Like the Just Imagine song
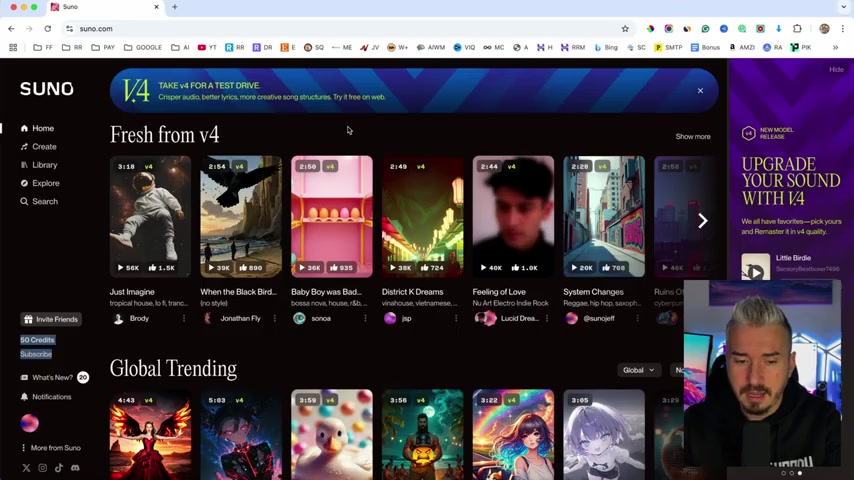854x480 pixels. [x=162, y=268]
